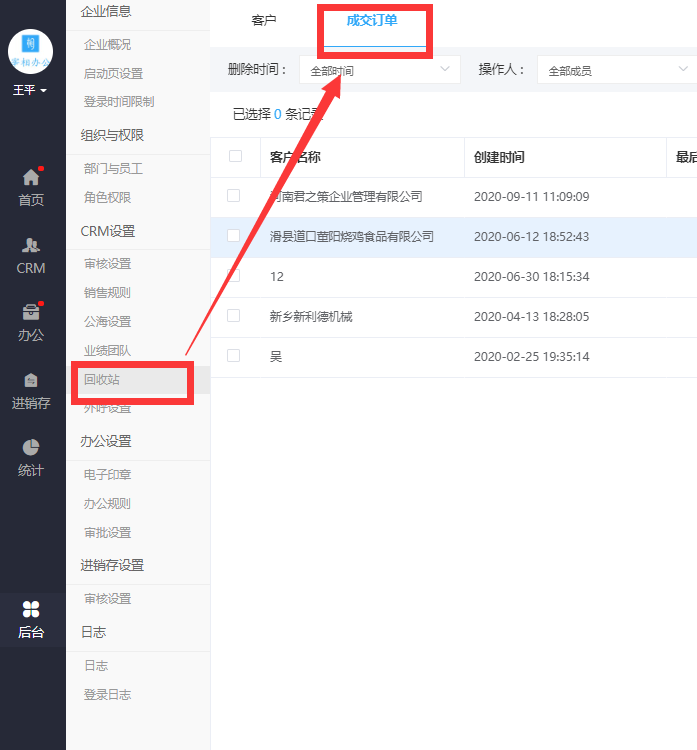Switch to the 成交订单 tab
Screen dimensions: 697x750
[x=372, y=21]
